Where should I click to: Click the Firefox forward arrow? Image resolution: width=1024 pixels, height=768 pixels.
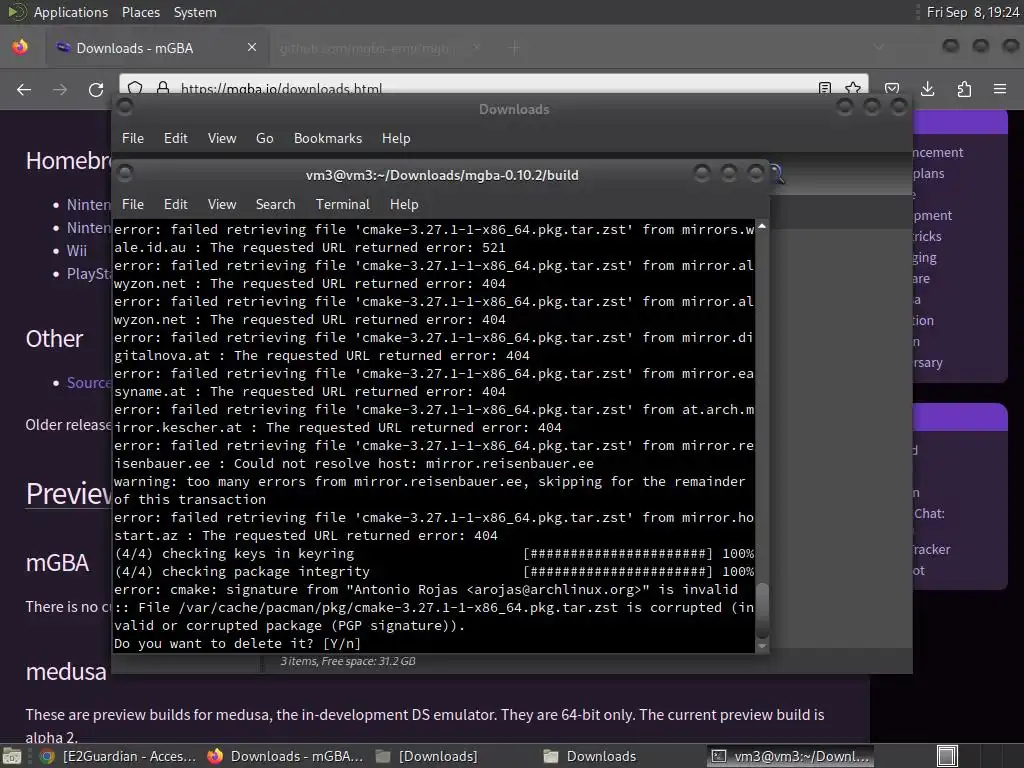tap(60, 89)
